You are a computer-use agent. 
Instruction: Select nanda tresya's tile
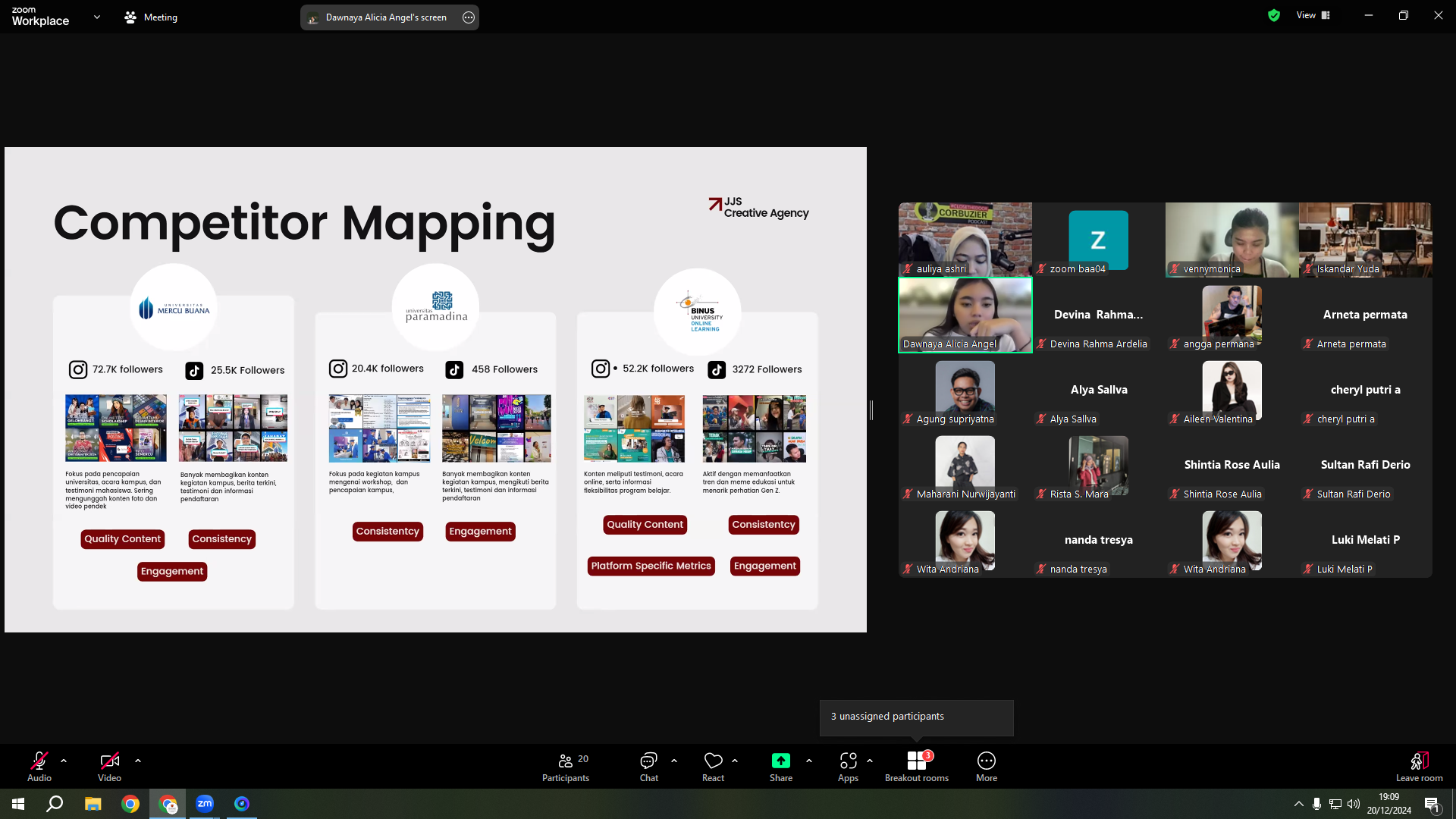coord(1099,540)
